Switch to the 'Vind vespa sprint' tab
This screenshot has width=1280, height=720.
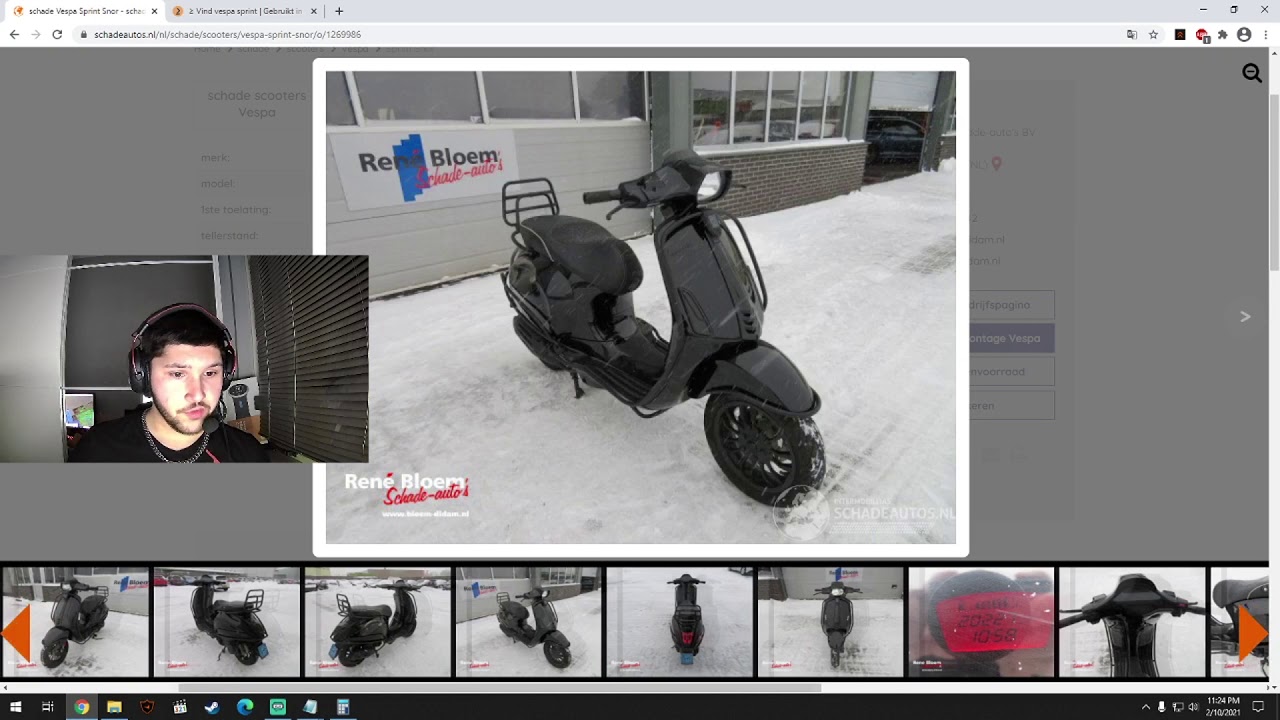coord(244,11)
